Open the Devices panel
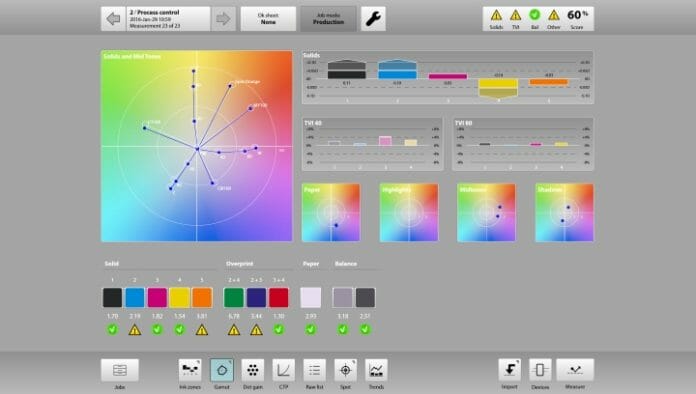696x394 pixels. (x=540, y=370)
